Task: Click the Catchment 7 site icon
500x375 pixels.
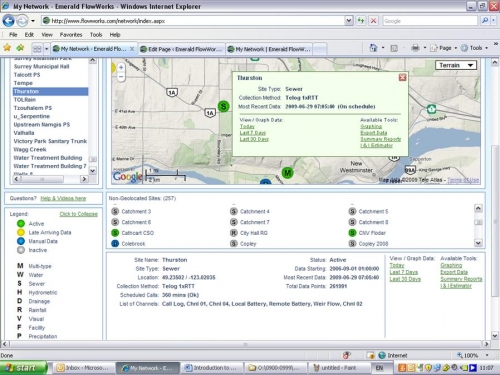Action: pyautogui.click(x=234, y=222)
